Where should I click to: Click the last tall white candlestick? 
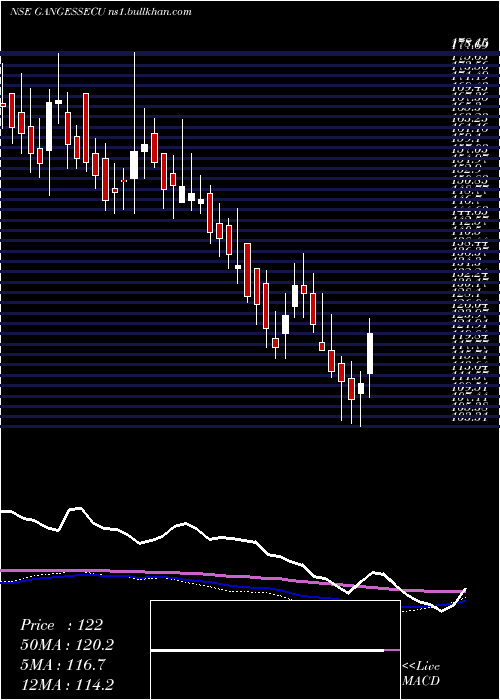tap(370, 354)
